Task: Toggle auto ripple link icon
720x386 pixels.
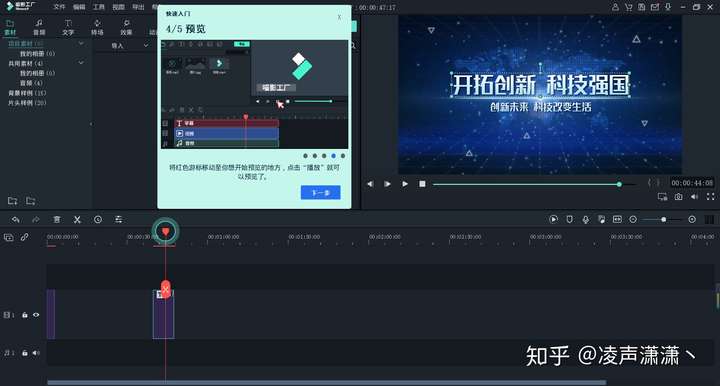Action: tap(24, 237)
